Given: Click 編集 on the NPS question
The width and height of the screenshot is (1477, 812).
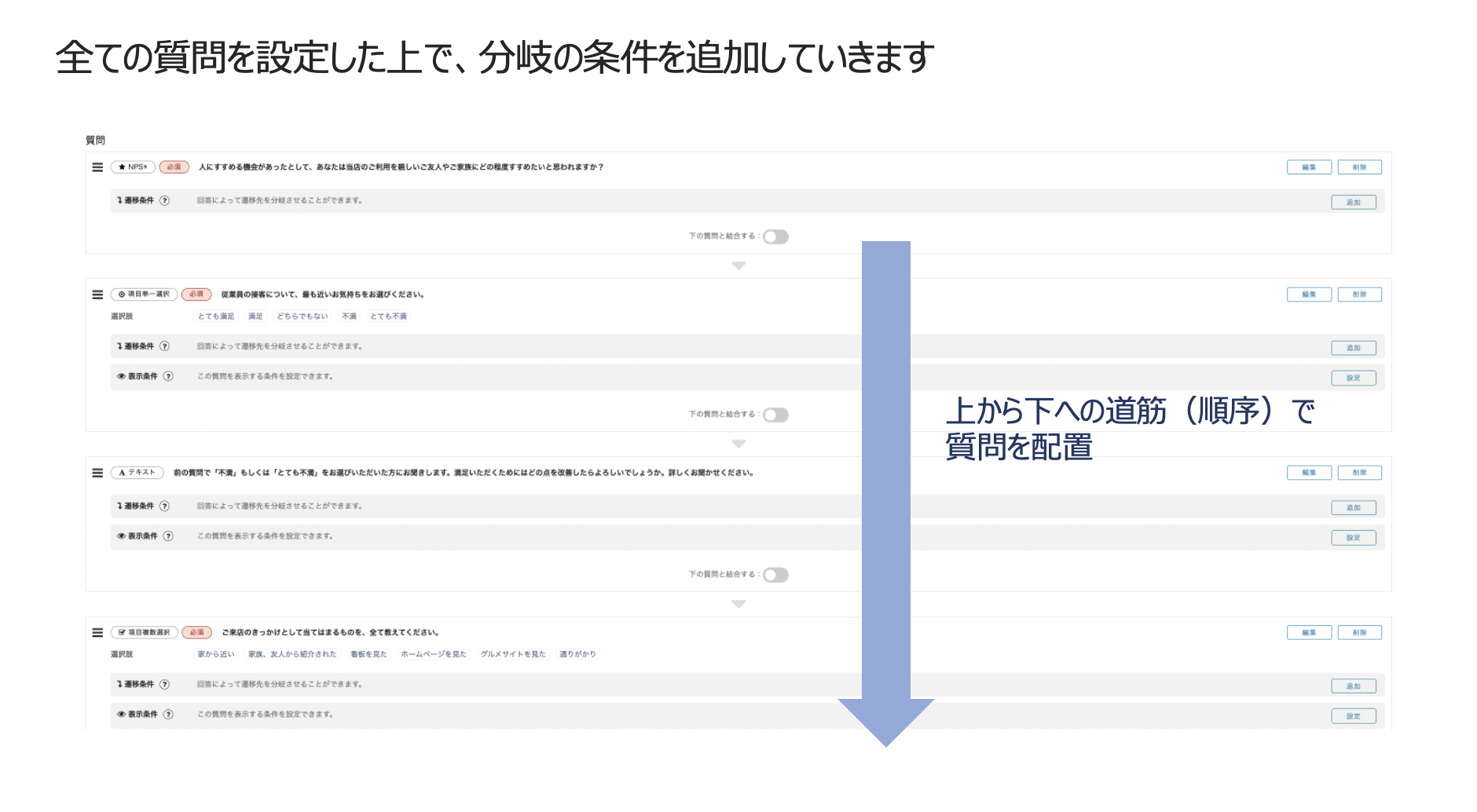Looking at the screenshot, I should point(1308,166).
